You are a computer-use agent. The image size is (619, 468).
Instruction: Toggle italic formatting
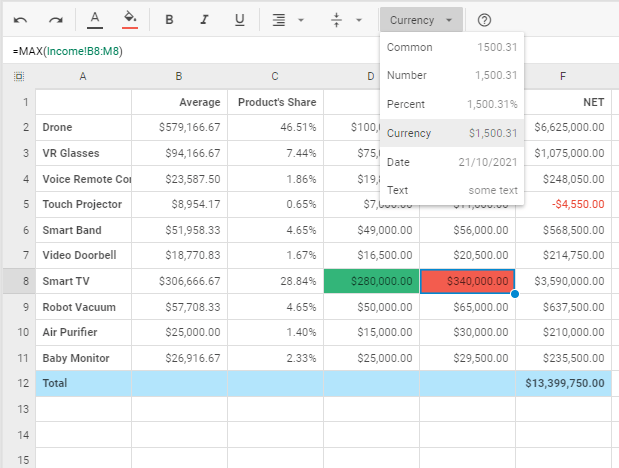pyautogui.click(x=204, y=20)
